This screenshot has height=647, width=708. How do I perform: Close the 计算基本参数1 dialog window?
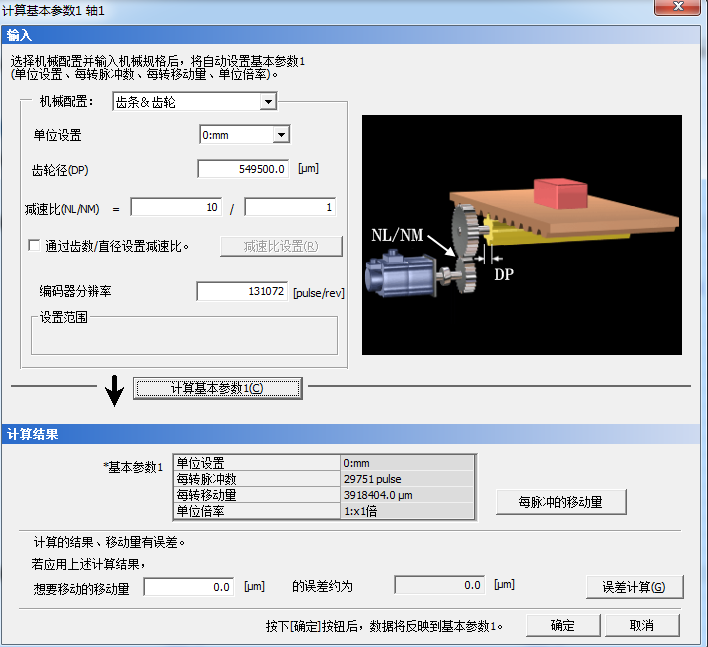coord(676,9)
